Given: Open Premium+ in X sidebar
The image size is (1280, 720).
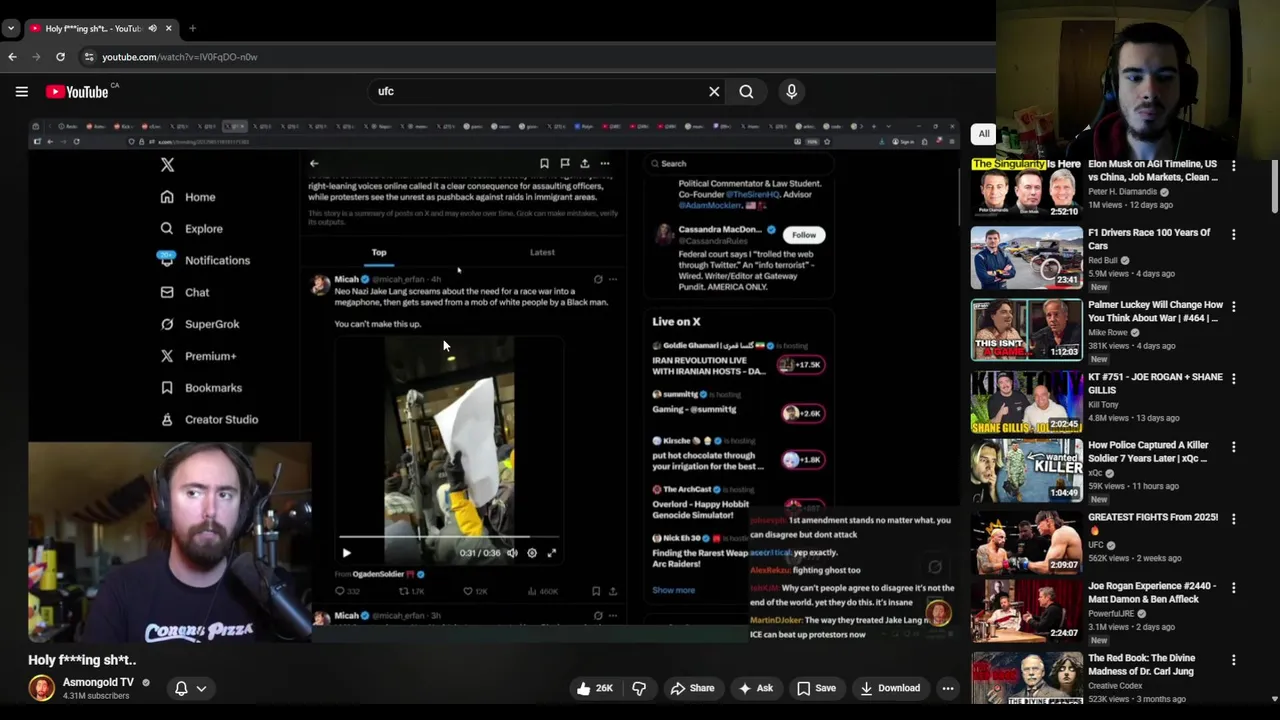Looking at the screenshot, I should coord(197,356).
